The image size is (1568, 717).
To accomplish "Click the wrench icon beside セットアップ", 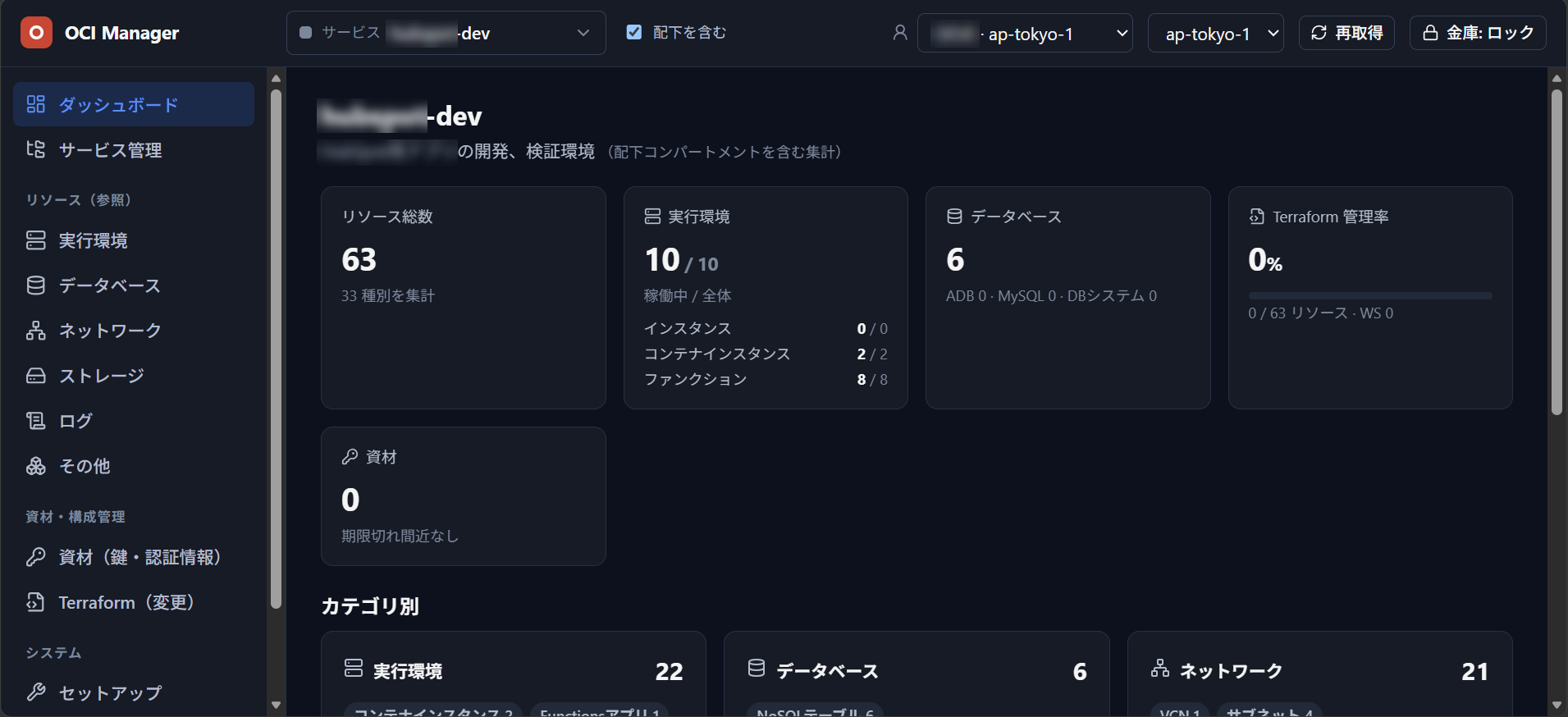I will [x=35, y=692].
